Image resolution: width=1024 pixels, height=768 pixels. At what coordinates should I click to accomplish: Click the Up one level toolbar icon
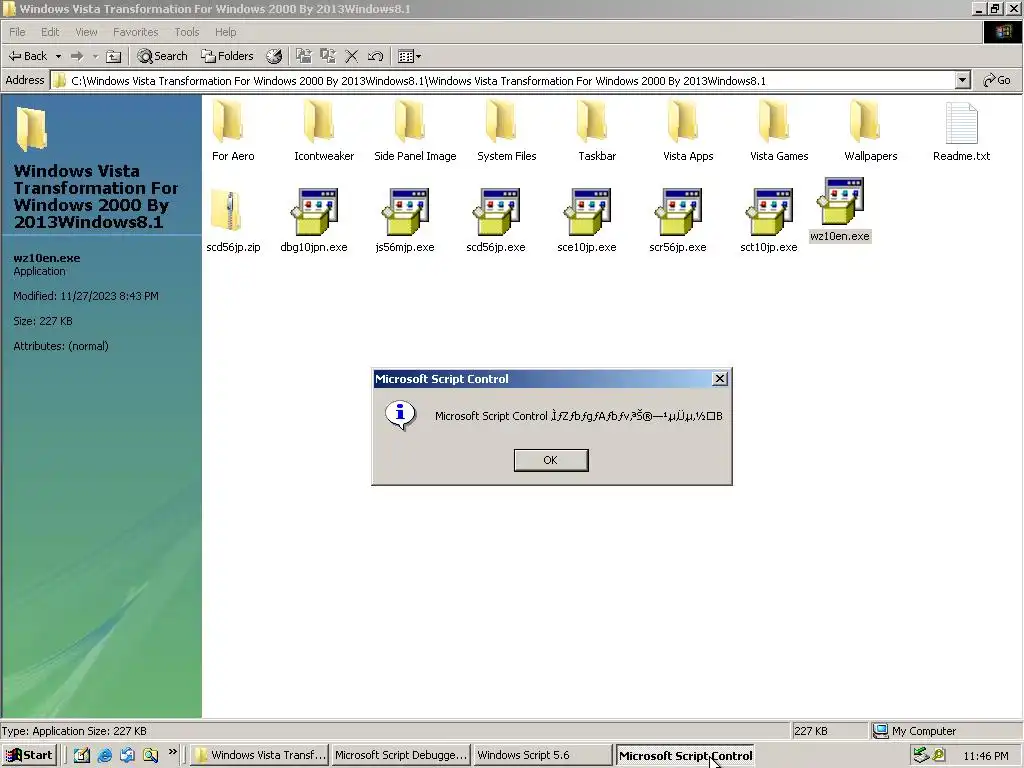pos(114,57)
